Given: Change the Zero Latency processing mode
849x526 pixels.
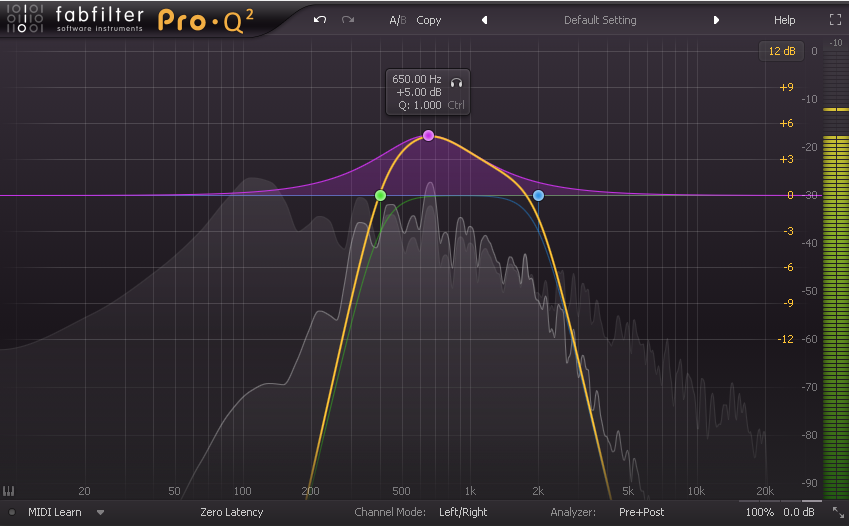Looking at the screenshot, I should pyautogui.click(x=231, y=512).
